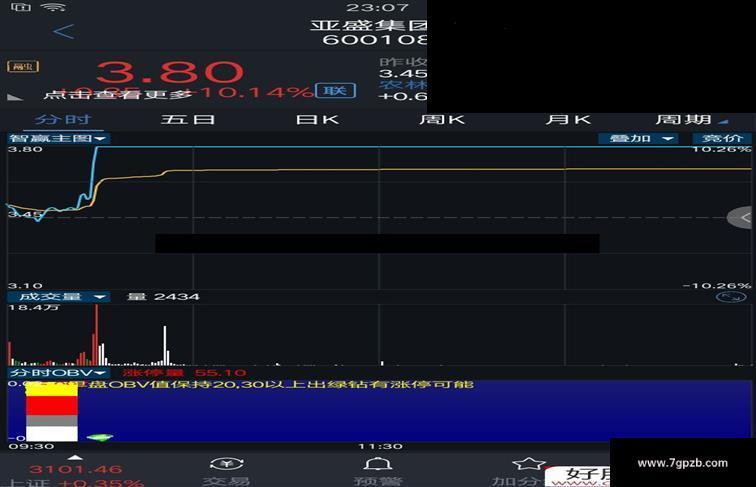Open the 成交量 indicator dropdown

pos(58,297)
